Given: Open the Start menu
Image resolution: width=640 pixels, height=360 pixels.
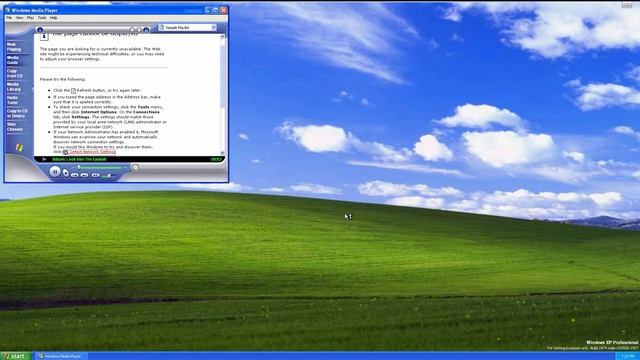Looking at the screenshot, I should pyautogui.click(x=16, y=356).
